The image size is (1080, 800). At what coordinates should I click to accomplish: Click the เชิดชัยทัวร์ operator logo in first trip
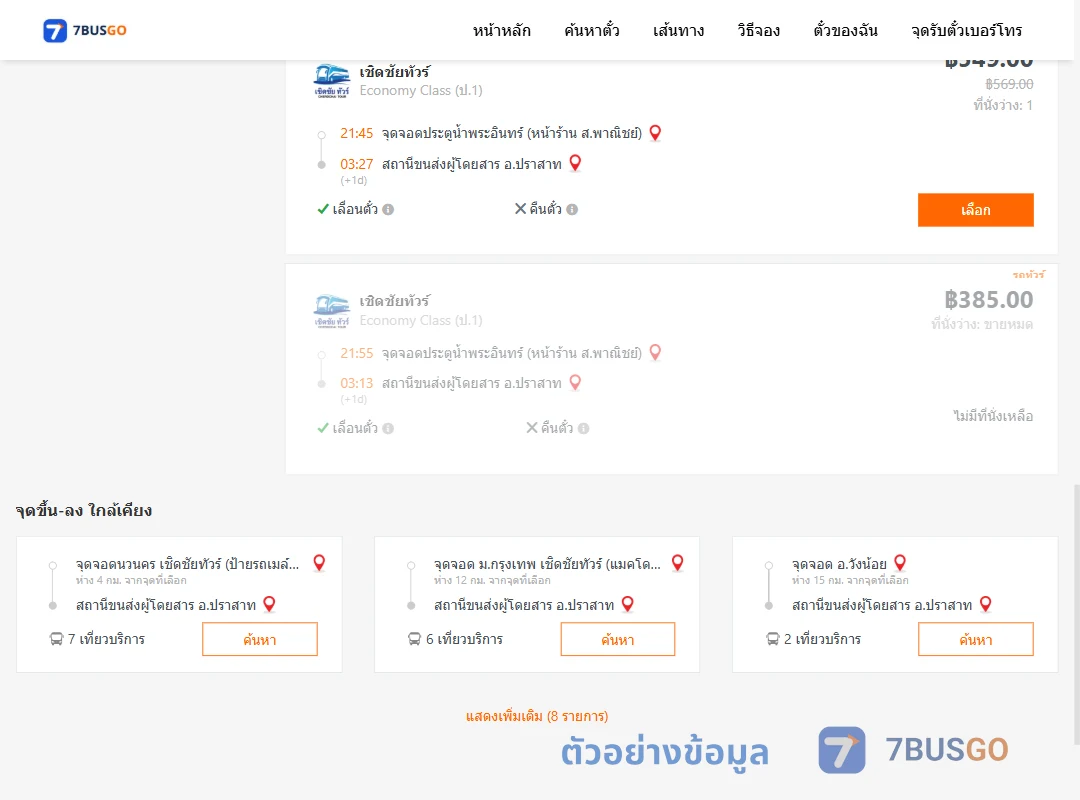pos(332,81)
